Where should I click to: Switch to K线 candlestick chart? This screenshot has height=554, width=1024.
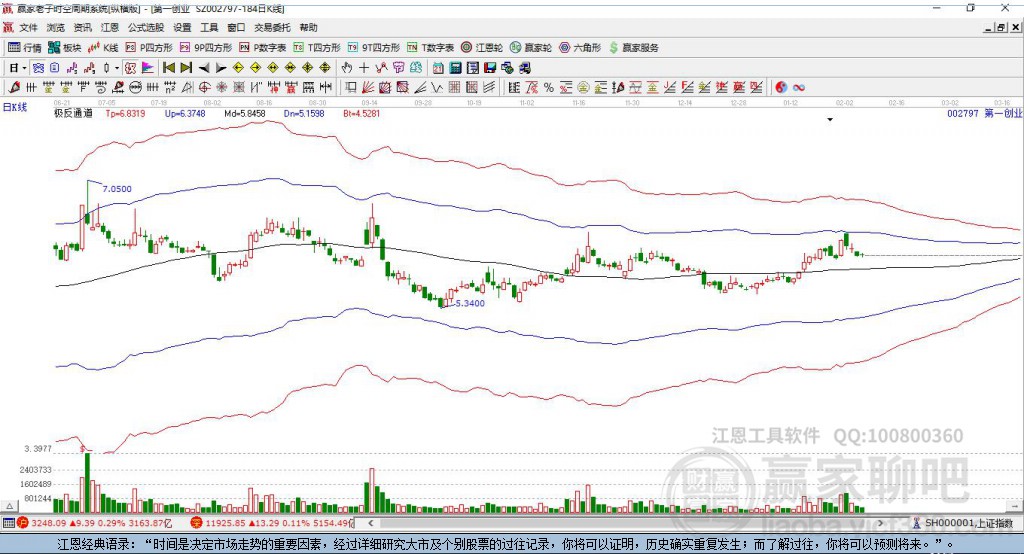[104, 48]
